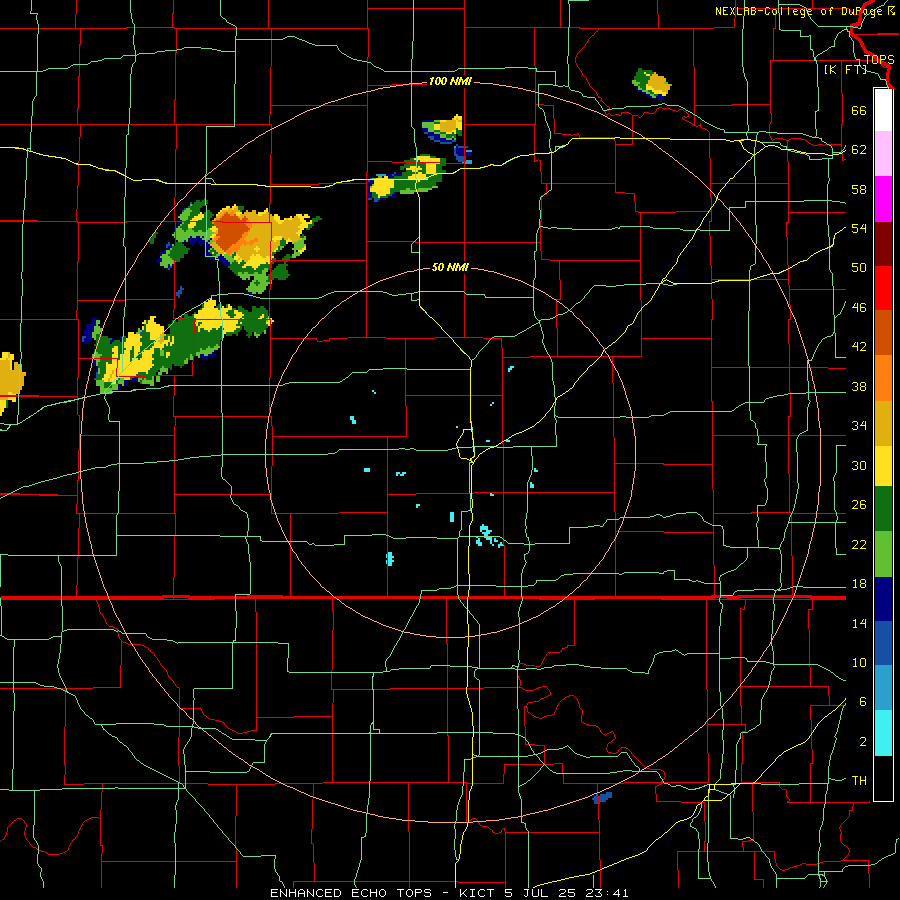The height and width of the screenshot is (900, 900).
Task: Click the isolated storm echo at top right
Action: (651, 84)
